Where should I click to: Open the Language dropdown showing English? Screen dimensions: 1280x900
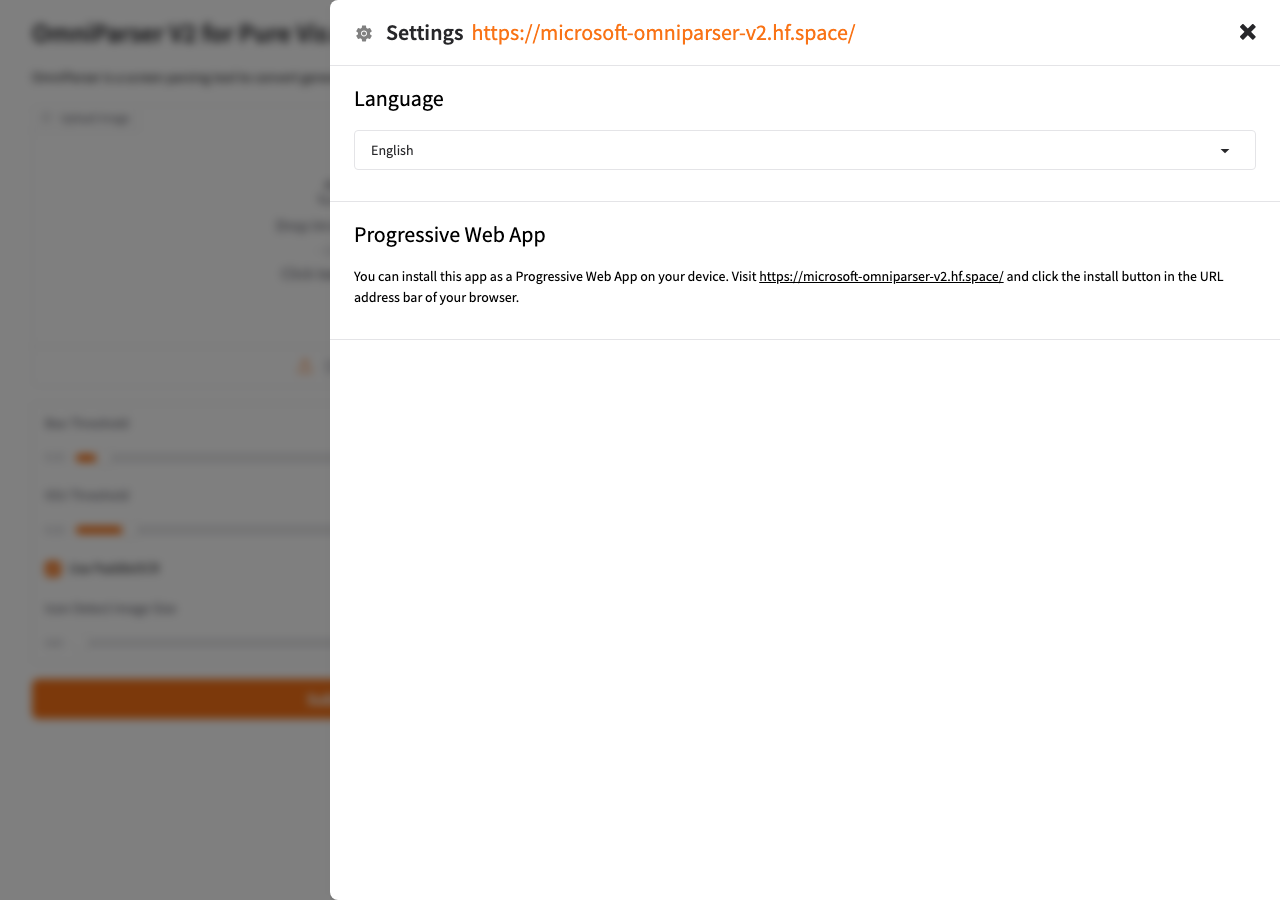[804, 150]
